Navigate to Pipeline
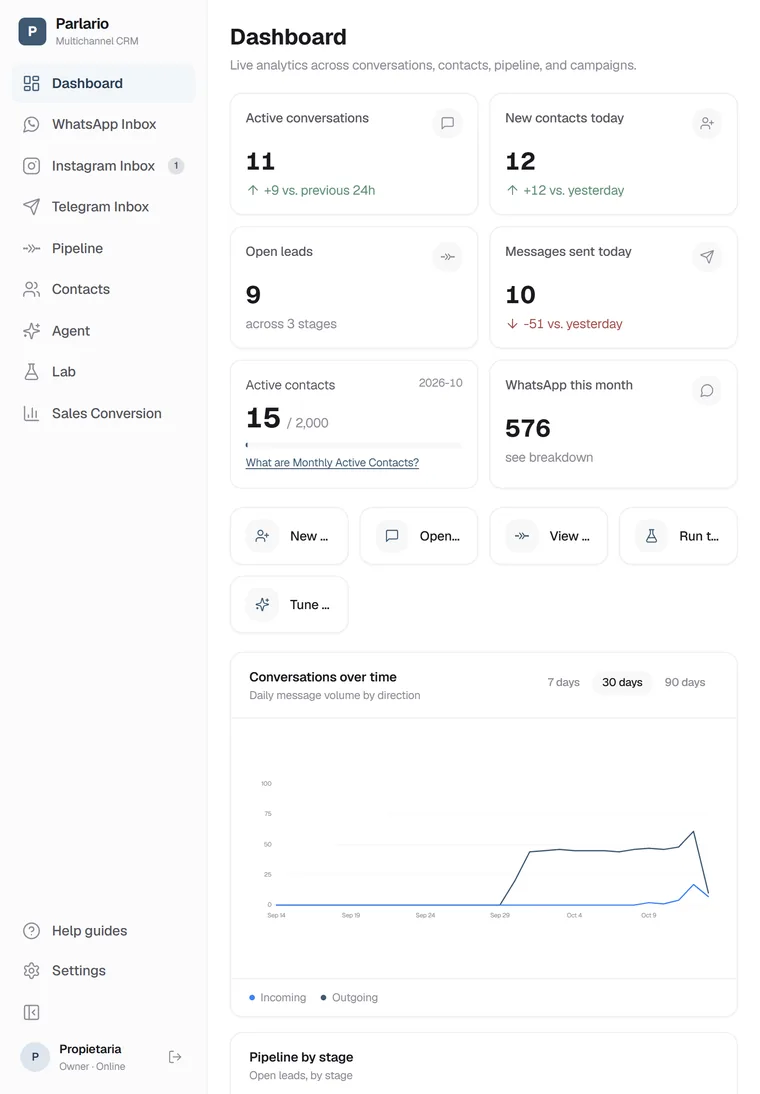The width and height of the screenshot is (760, 1094). click(103, 248)
